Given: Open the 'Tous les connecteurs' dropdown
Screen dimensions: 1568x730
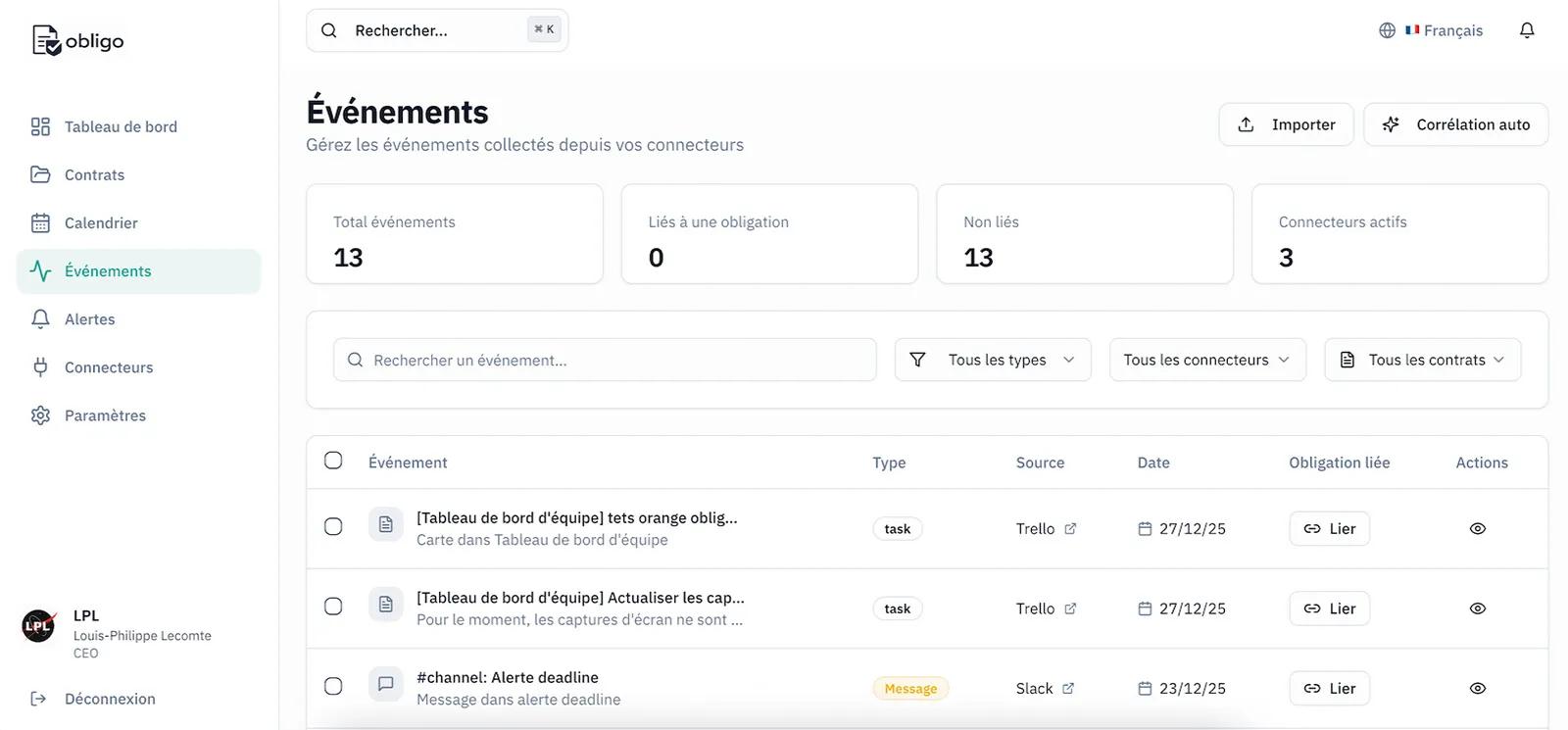Looking at the screenshot, I should pyautogui.click(x=1206, y=360).
